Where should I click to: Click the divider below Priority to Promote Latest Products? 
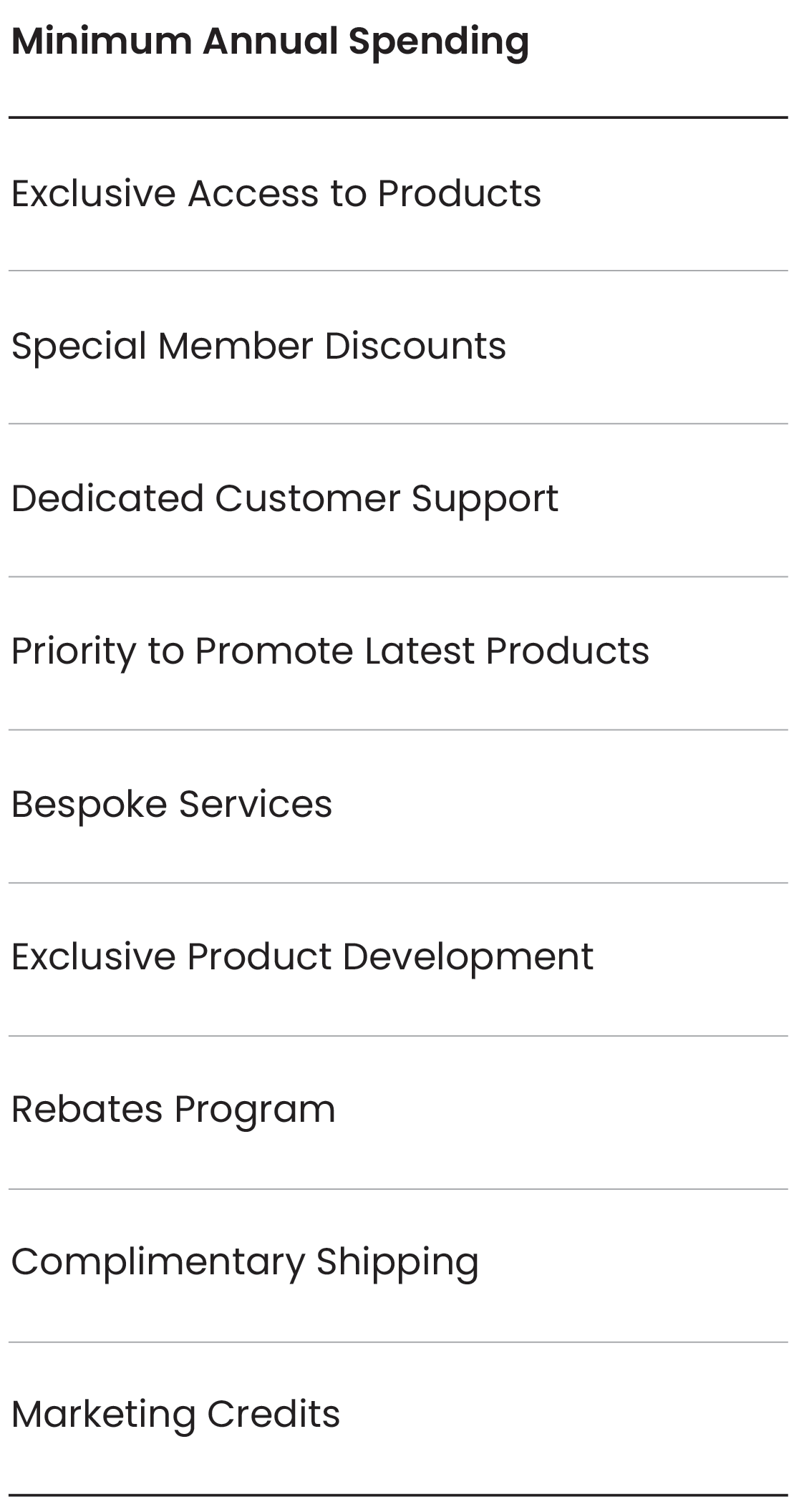coord(397,730)
